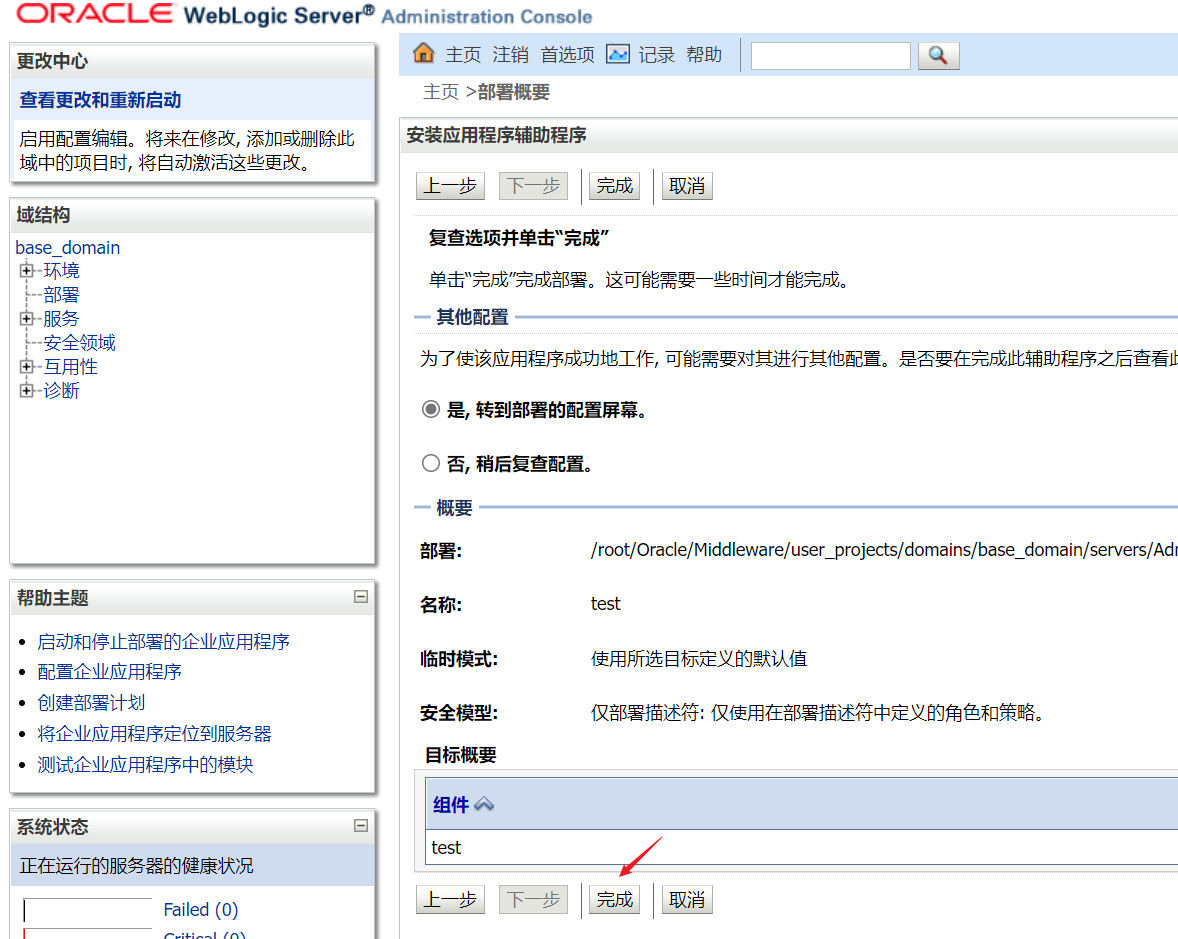Open help topic 配置企业应用程序
The image size is (1178, 939).
109,672
